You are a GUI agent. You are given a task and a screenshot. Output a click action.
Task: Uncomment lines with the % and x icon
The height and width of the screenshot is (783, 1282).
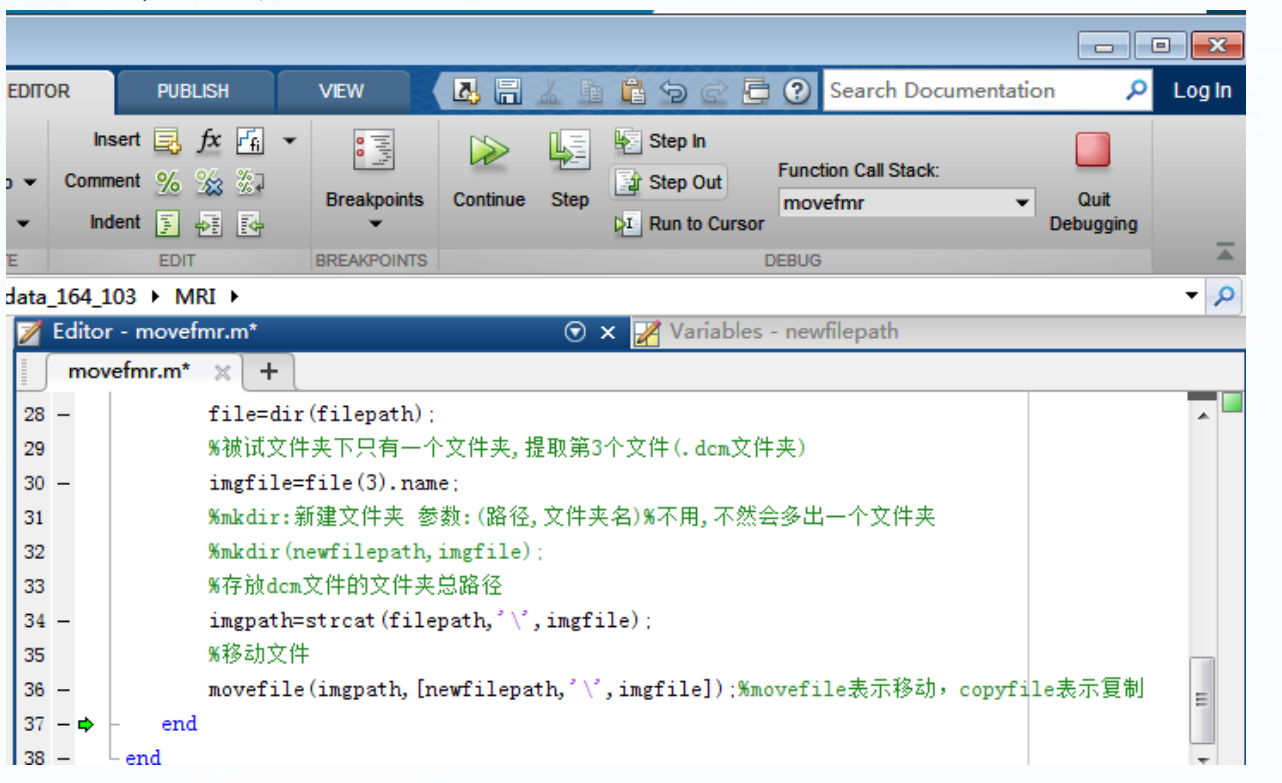pyautogui.click(x=209, y=182)
